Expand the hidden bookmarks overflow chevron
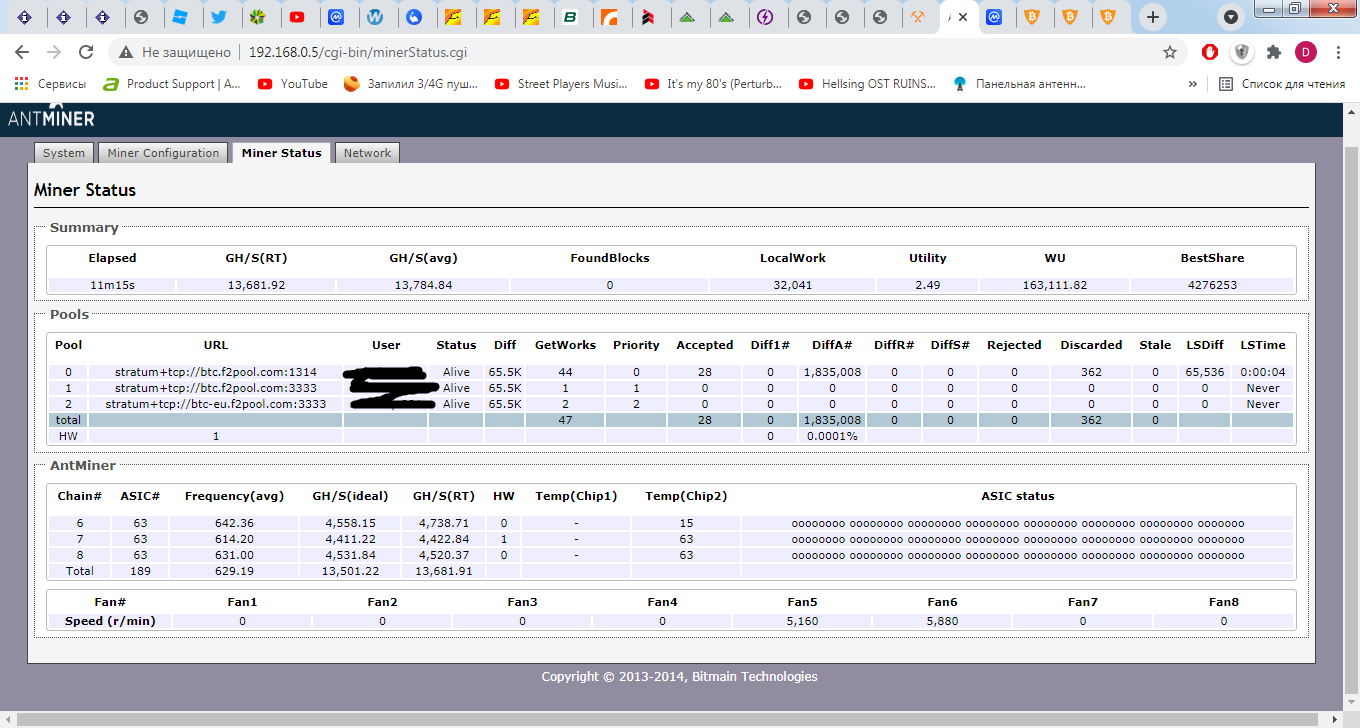The height and width of the screenshot is (728, 1360). coord(1193,84)
